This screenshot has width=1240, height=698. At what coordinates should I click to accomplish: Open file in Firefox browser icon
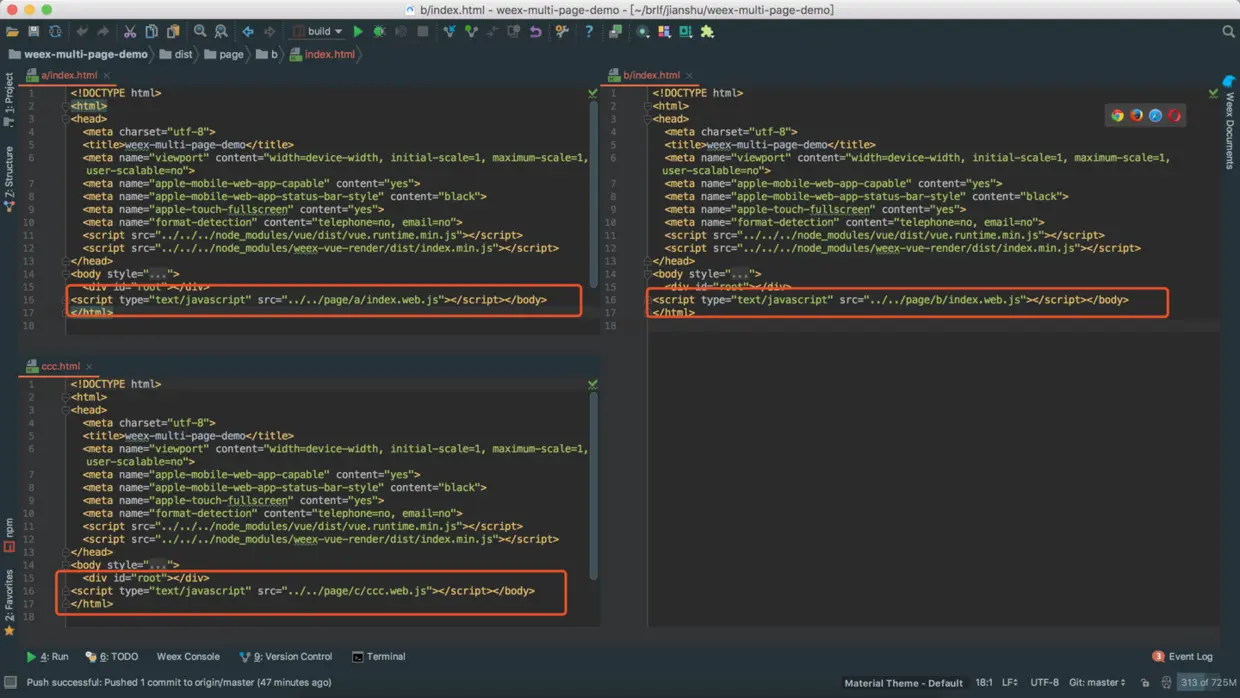pos(1136,116)
